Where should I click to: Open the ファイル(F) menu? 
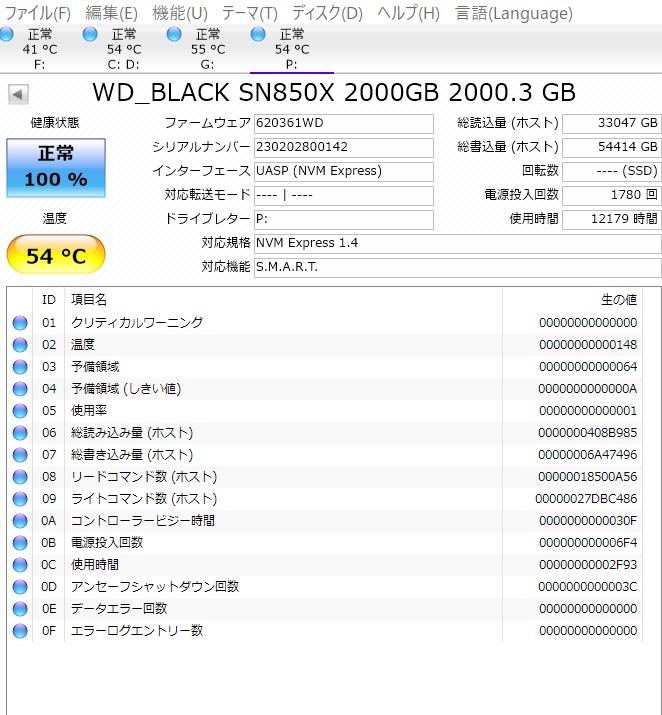[38, 13]
